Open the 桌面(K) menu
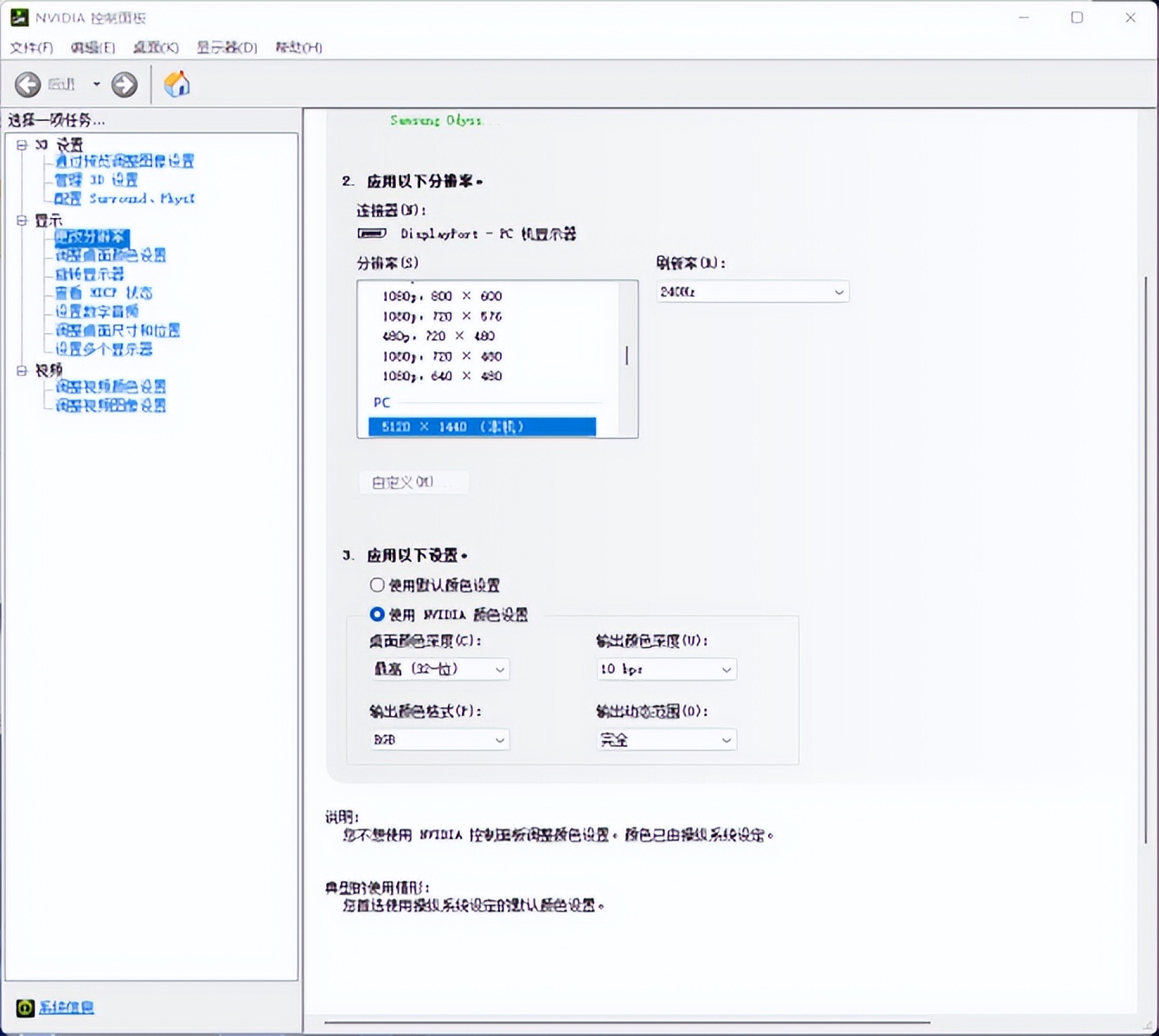 tap(156, 48)
